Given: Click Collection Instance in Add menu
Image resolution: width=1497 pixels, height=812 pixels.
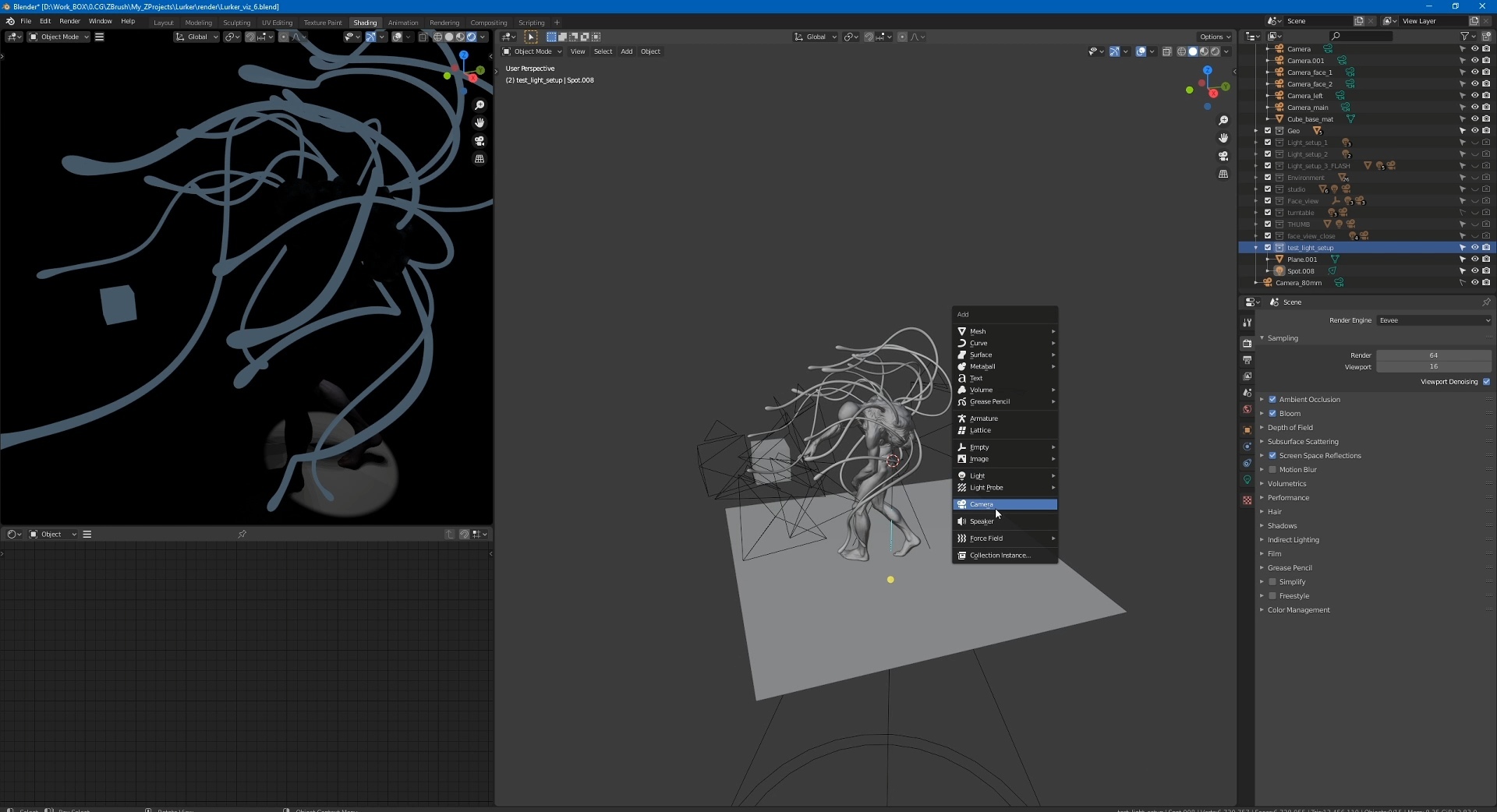Looking at the screenshot, I should (1000, 556).
